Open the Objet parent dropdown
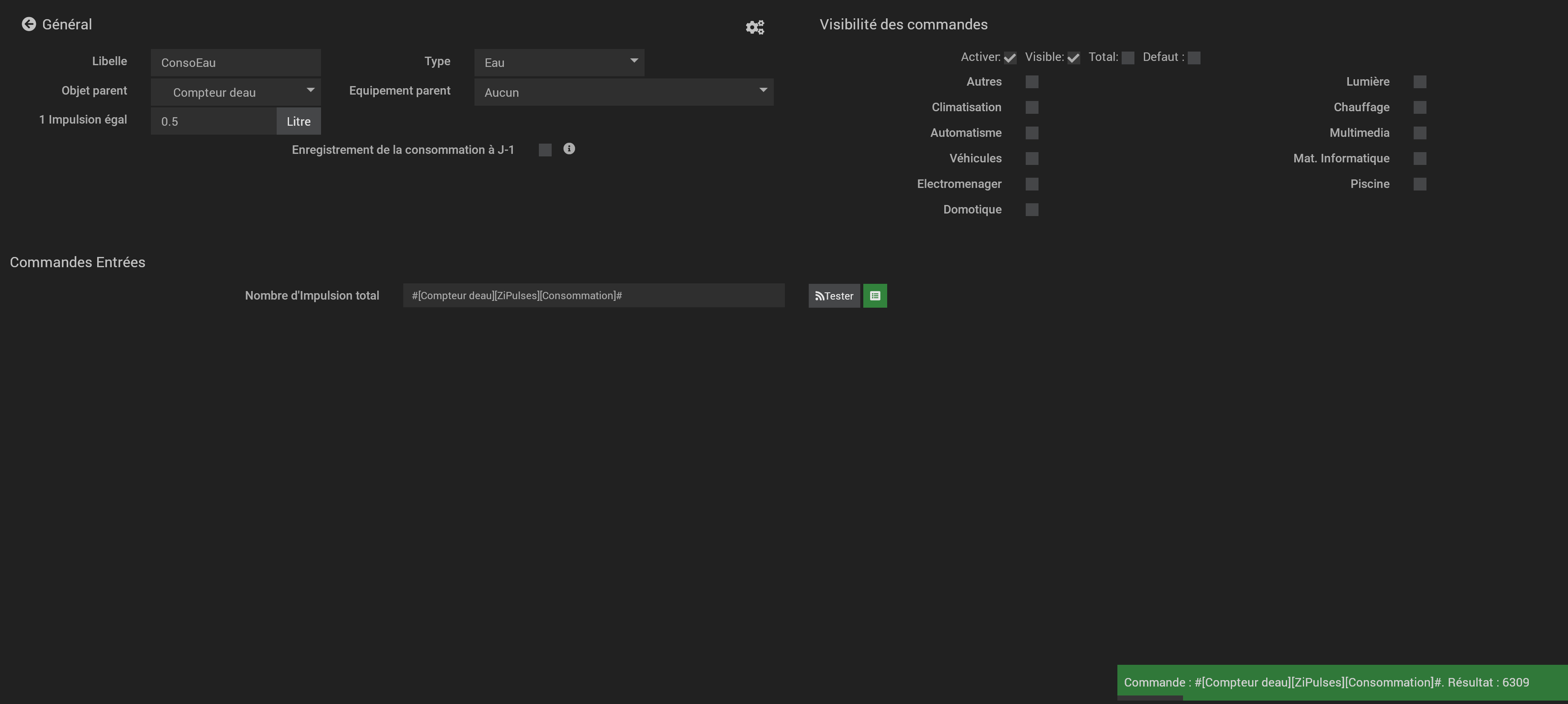 pos(236,92)
